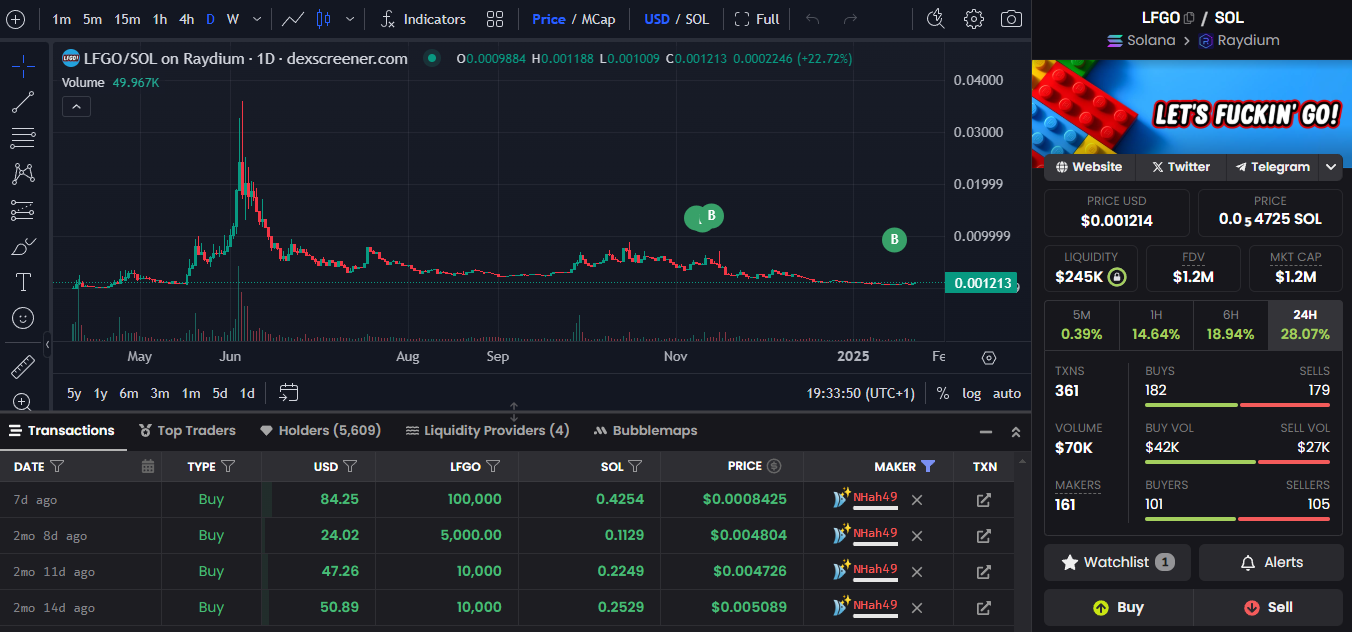Open chart settings gear
Viewport: 1352px width, 632px height.
click(x=973, y=19)
